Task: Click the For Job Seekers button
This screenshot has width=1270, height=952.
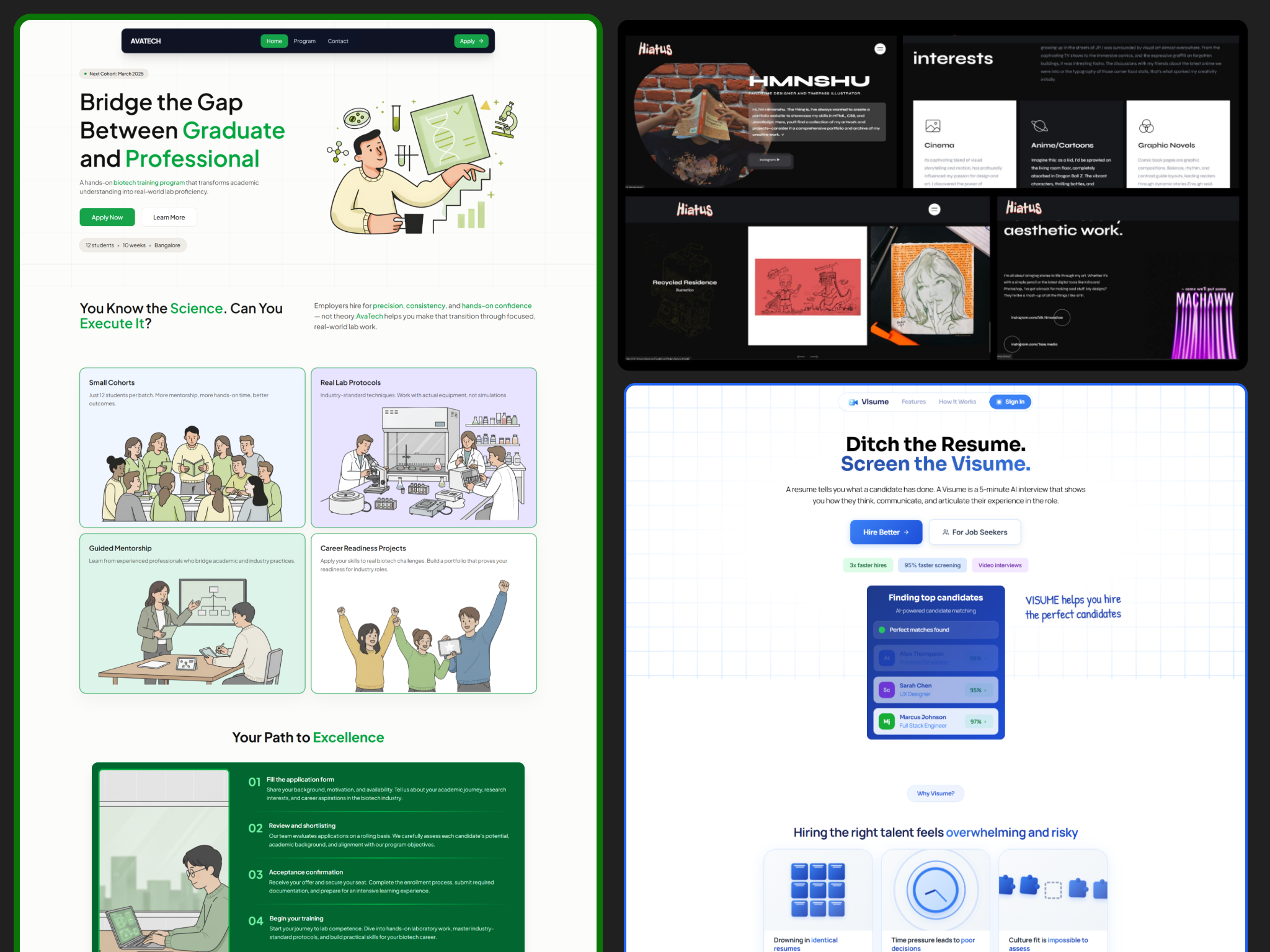Action: 975,532
